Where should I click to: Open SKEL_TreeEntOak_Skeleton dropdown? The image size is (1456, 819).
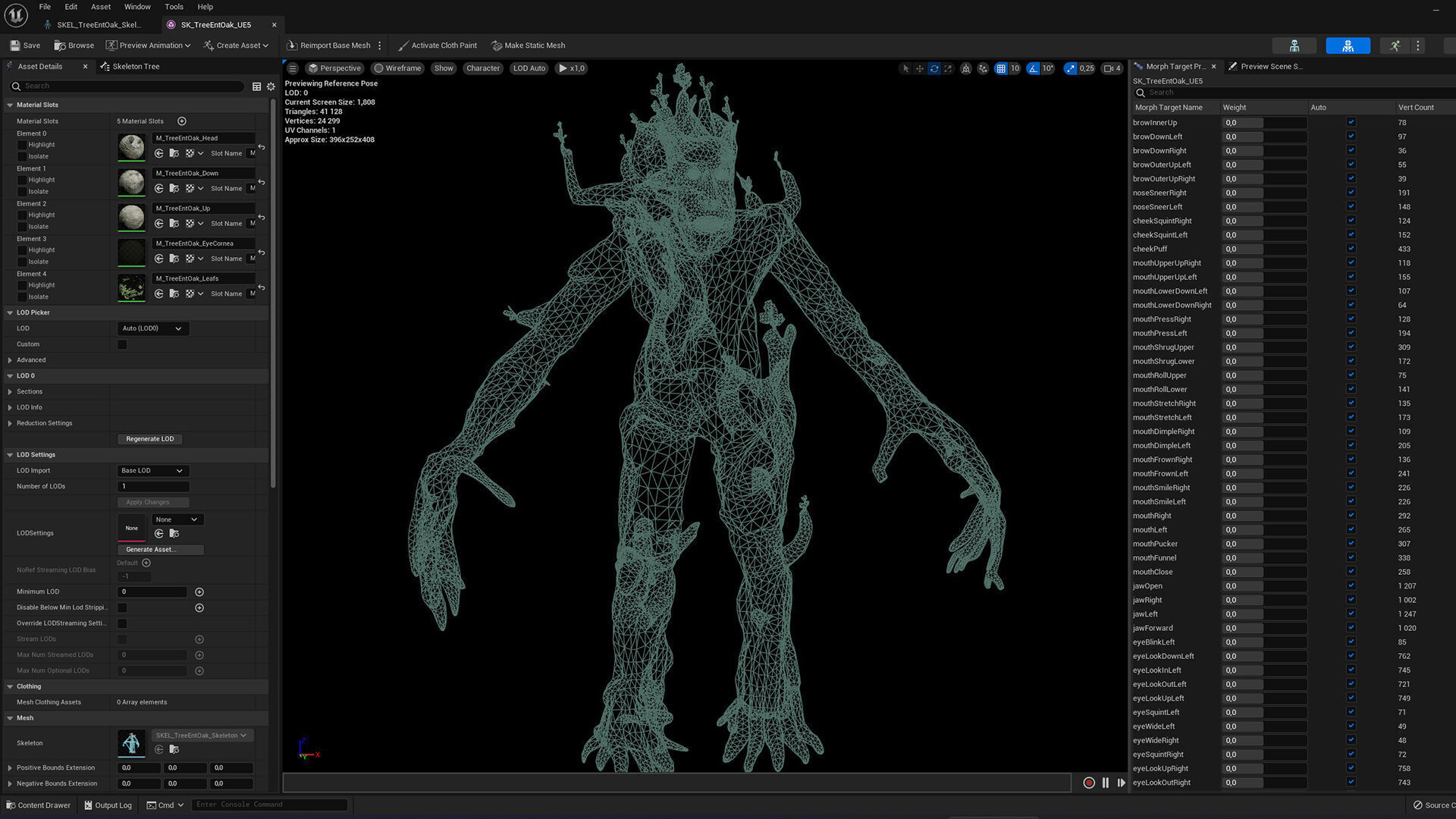tap(201, 736)
